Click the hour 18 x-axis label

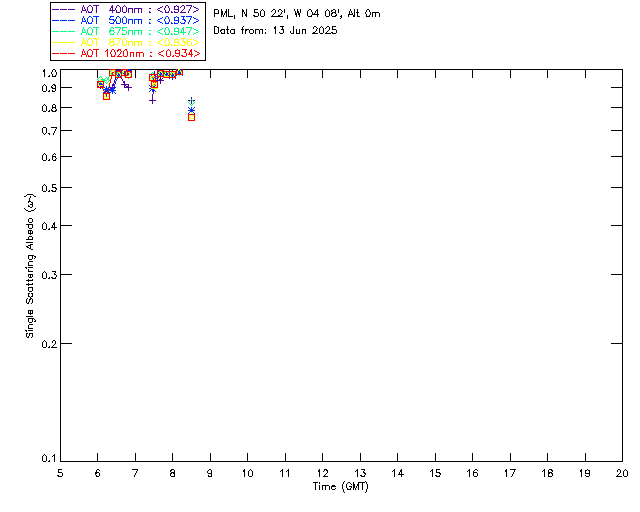pyautogui.click(x=547, y=473)
